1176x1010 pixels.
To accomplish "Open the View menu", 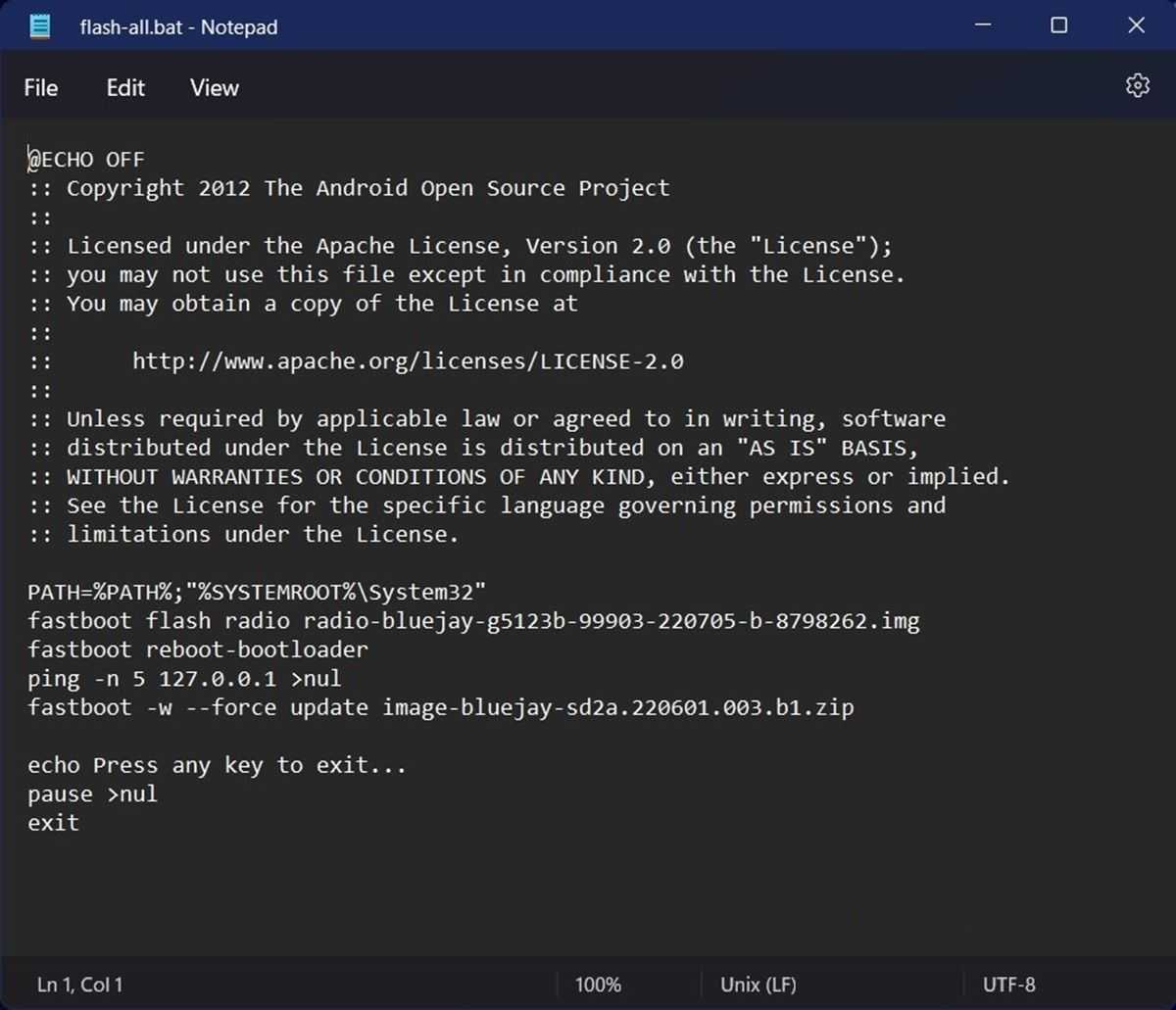I will [x=215, y=88].
